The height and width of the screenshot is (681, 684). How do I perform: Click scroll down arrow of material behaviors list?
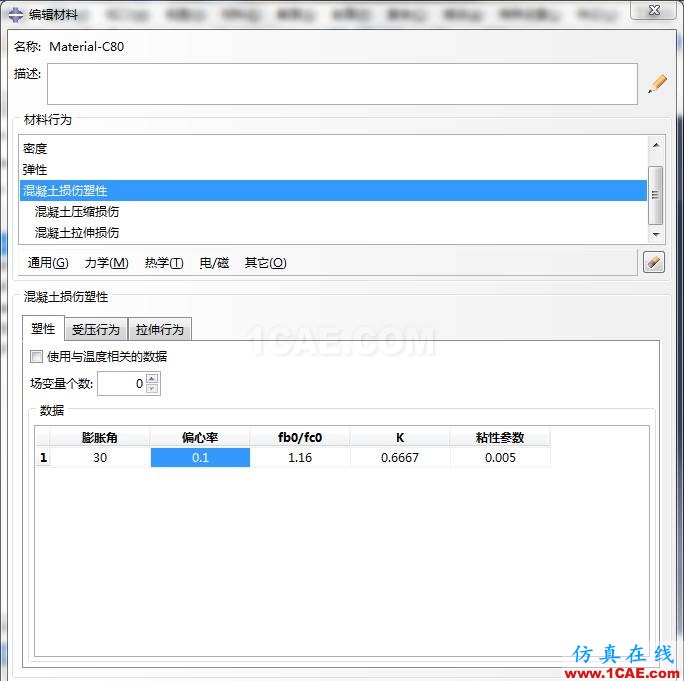click(x=656, y=235)
